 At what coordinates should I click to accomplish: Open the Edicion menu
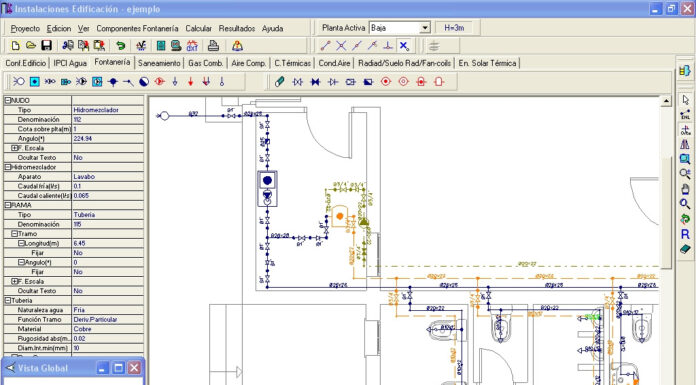pos(59,28)
